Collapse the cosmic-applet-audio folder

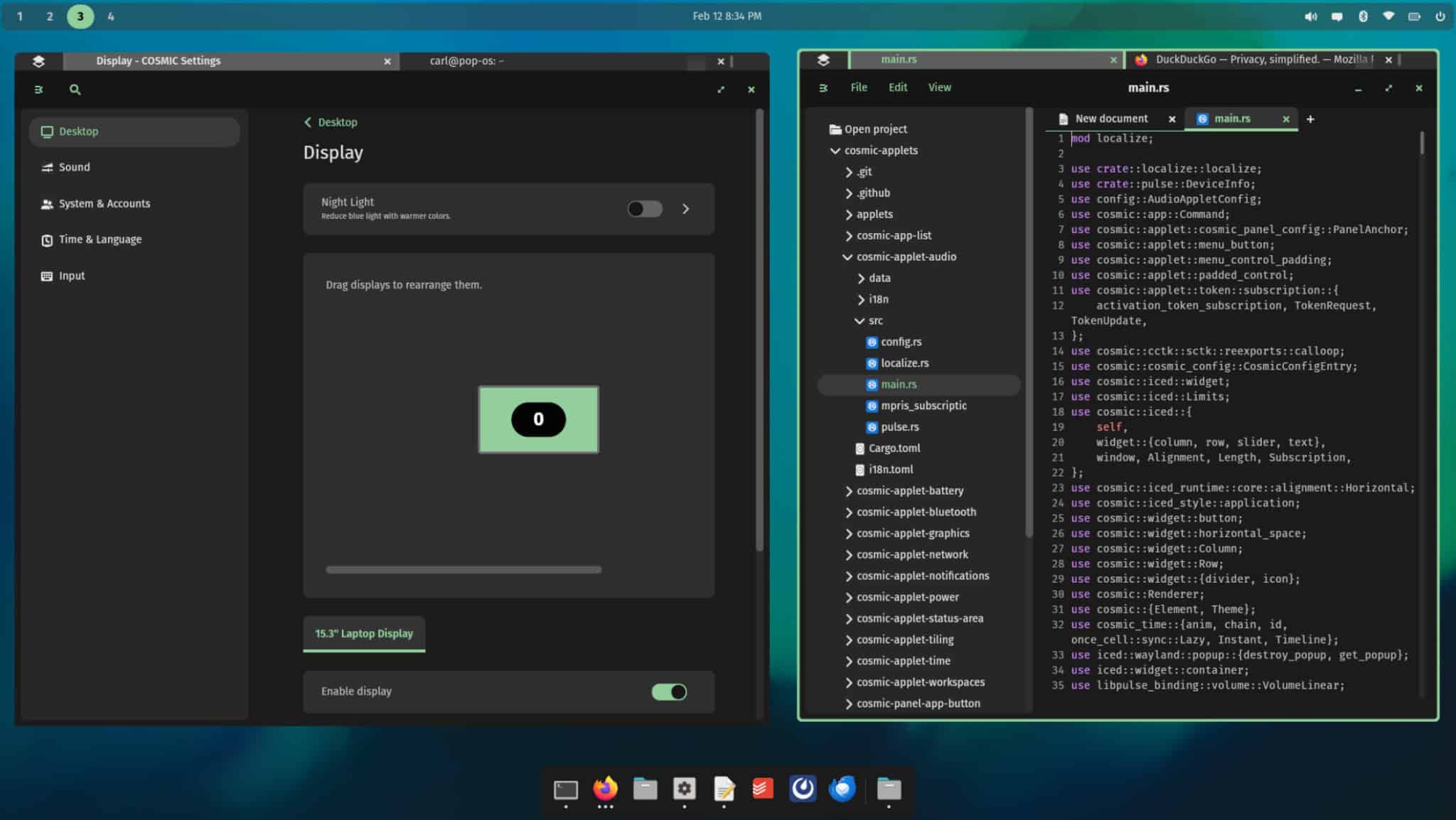click(x=847, y=257)
